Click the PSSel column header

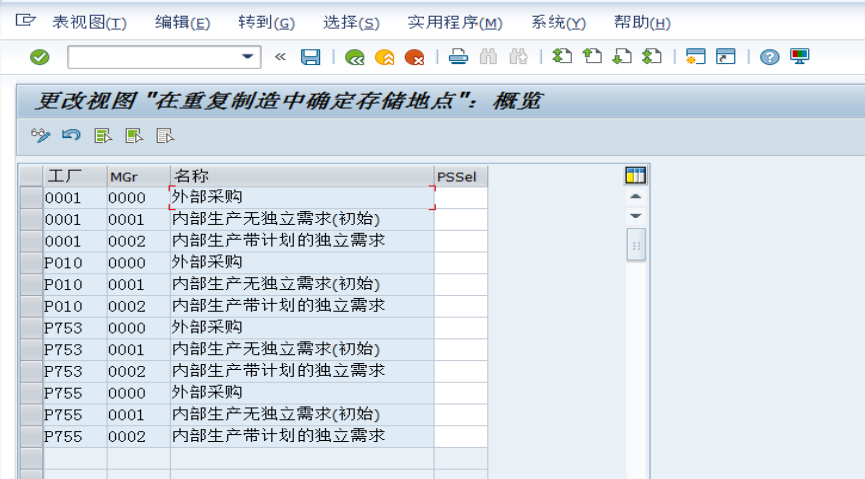pyautogui.click(x=461, y=176)
